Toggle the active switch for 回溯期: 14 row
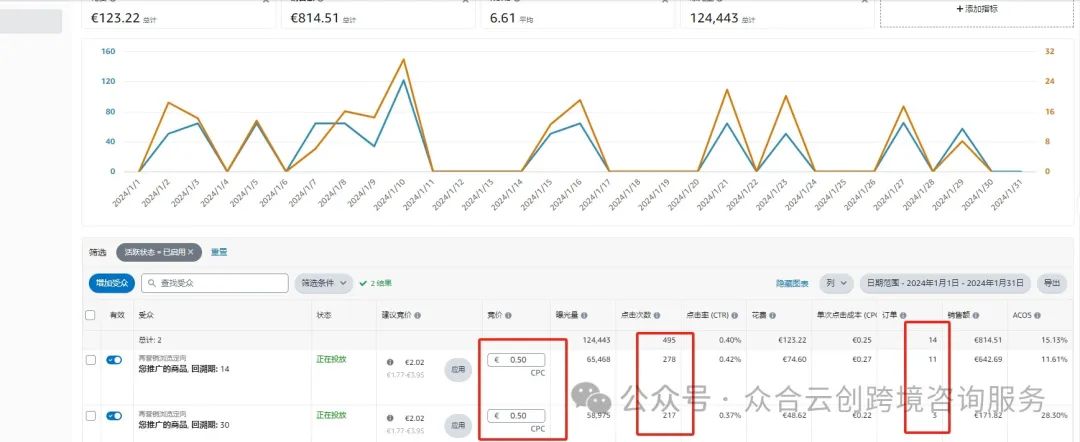The height and width of the screenshot is (442, 1080). click(x=114, y=360)
